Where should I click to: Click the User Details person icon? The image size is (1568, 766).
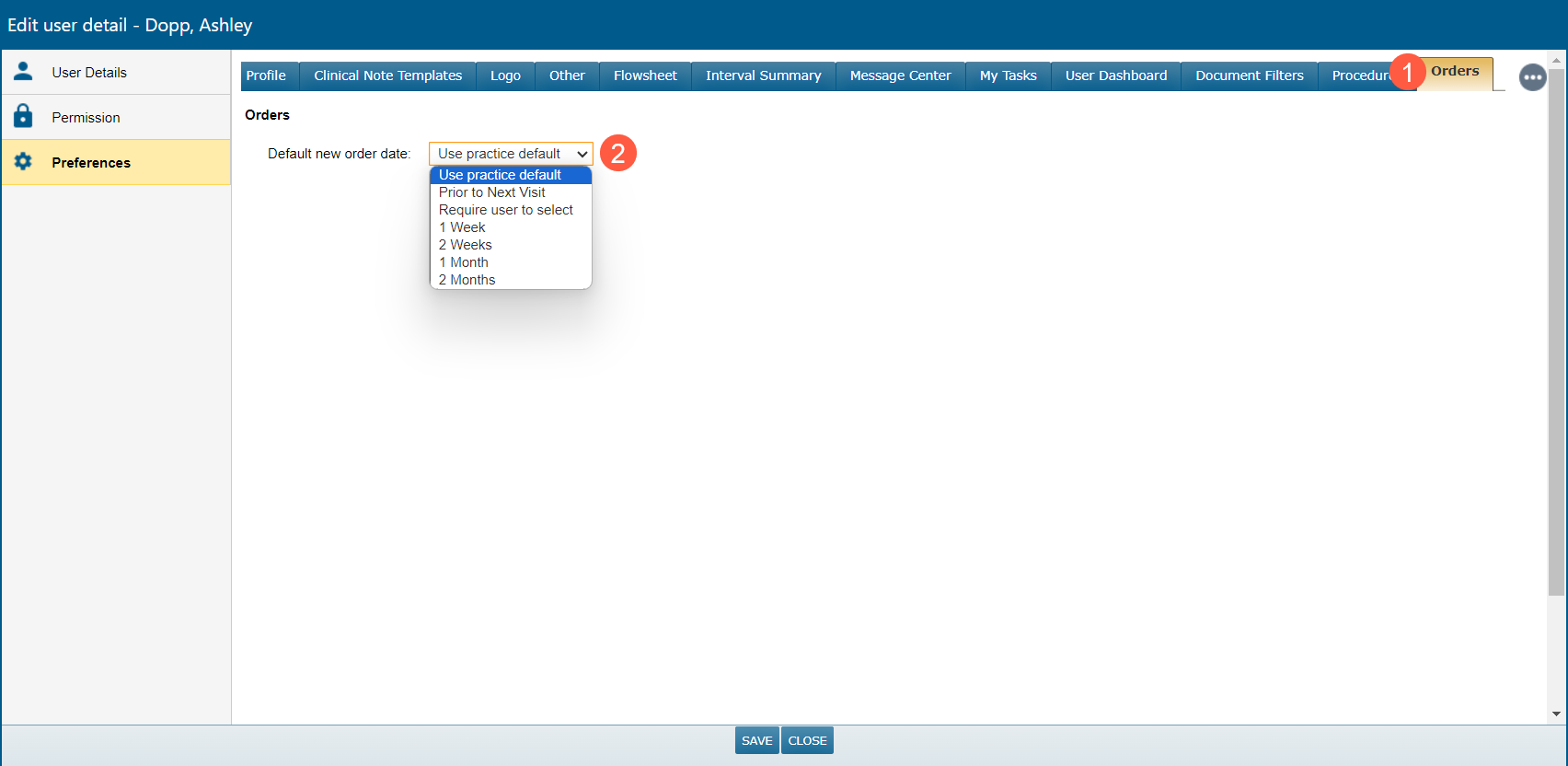(23, 72)
